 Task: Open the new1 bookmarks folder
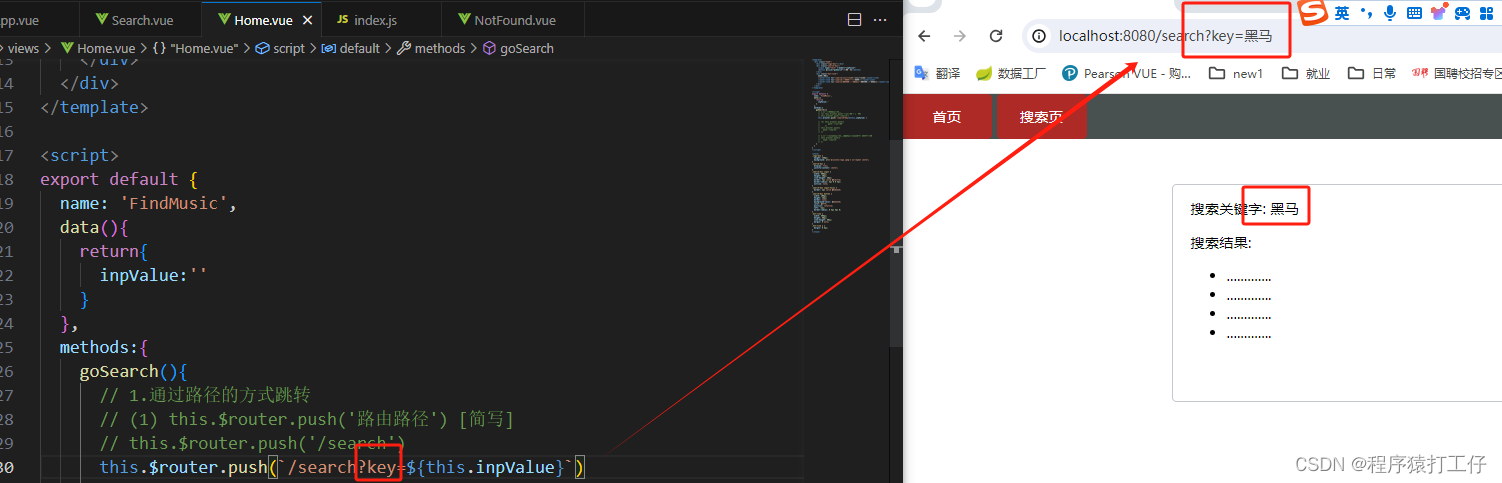(x=1236, y=73)
